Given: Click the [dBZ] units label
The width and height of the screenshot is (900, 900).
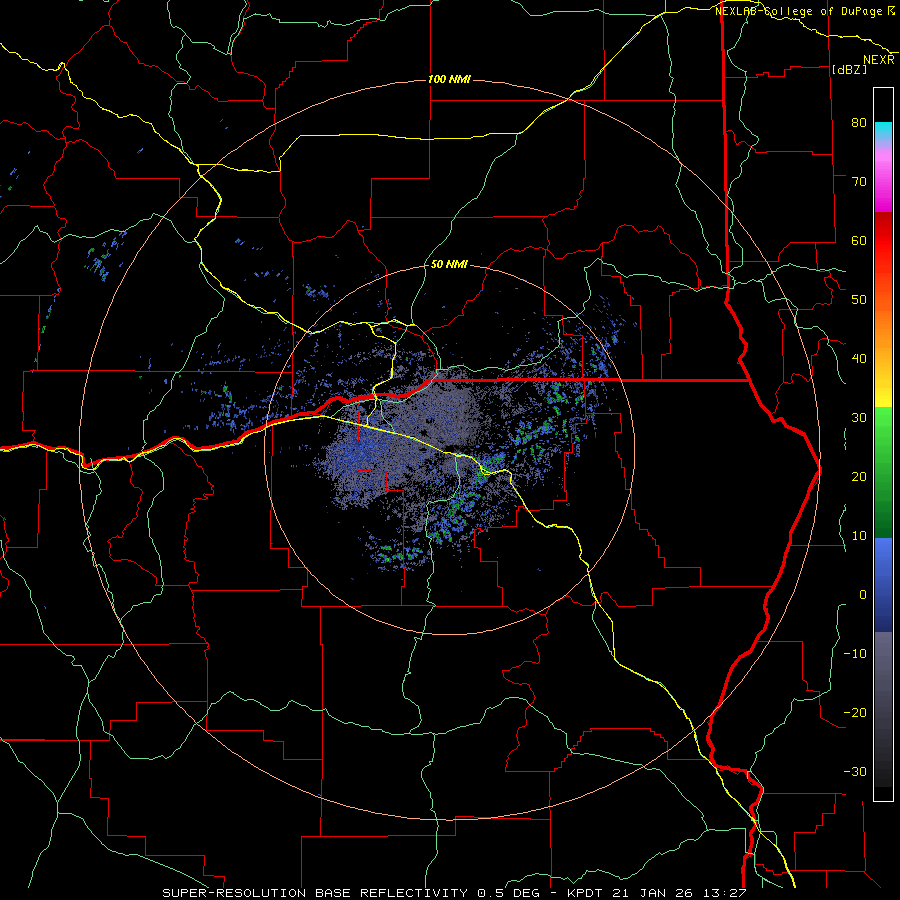Looking at the screenshot, I should click(849, 69).
